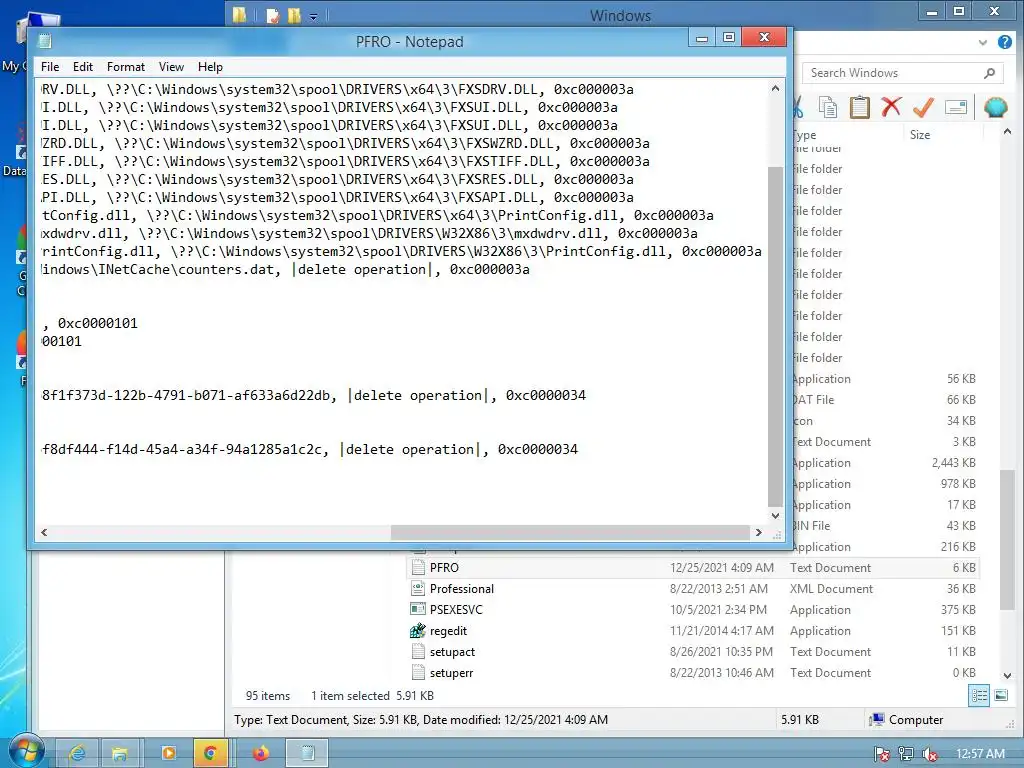
Task: Click Notepad's title bar system menu icon
Action: [45, 41]
